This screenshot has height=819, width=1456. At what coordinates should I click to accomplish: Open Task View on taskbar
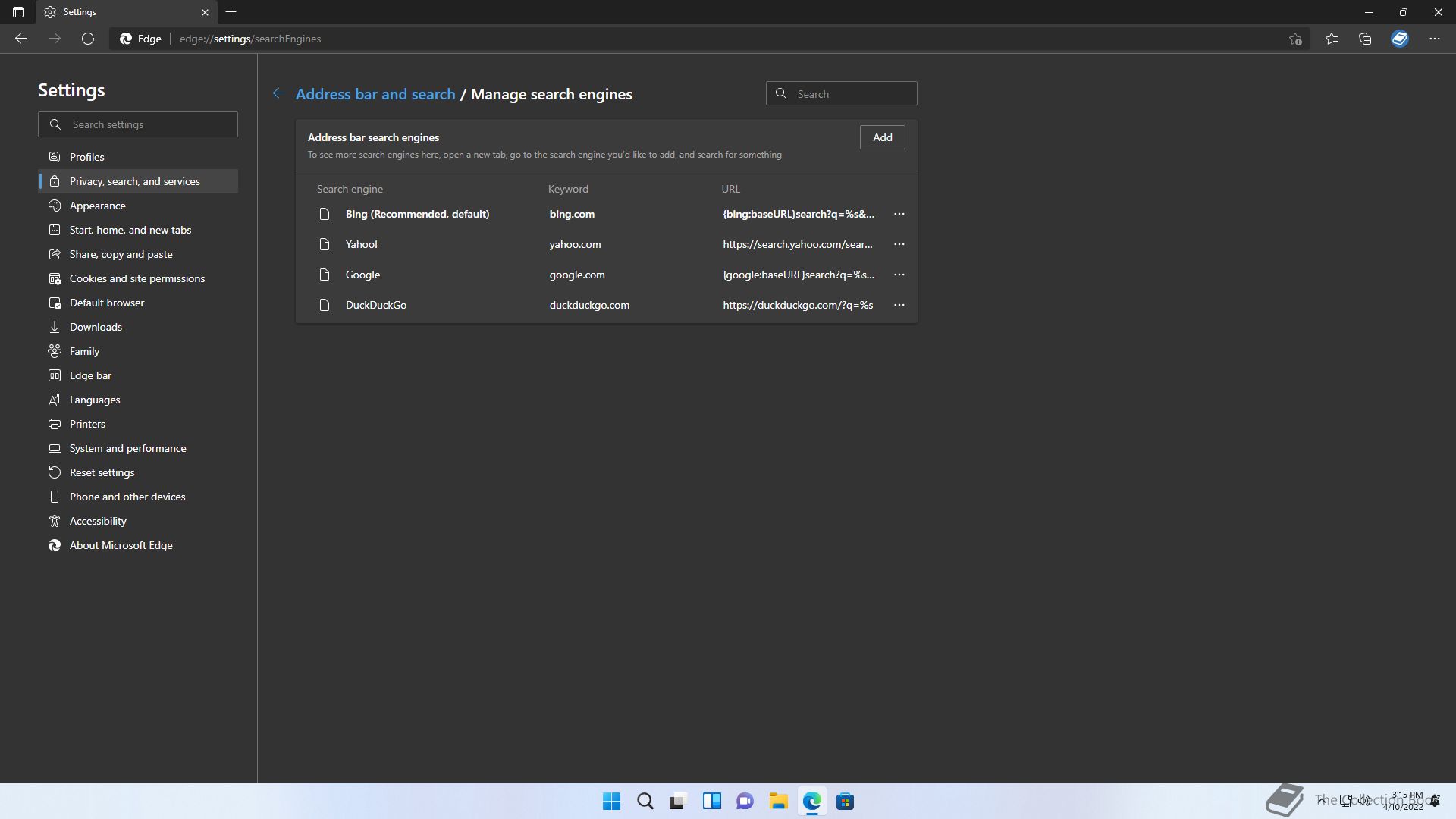678,801
